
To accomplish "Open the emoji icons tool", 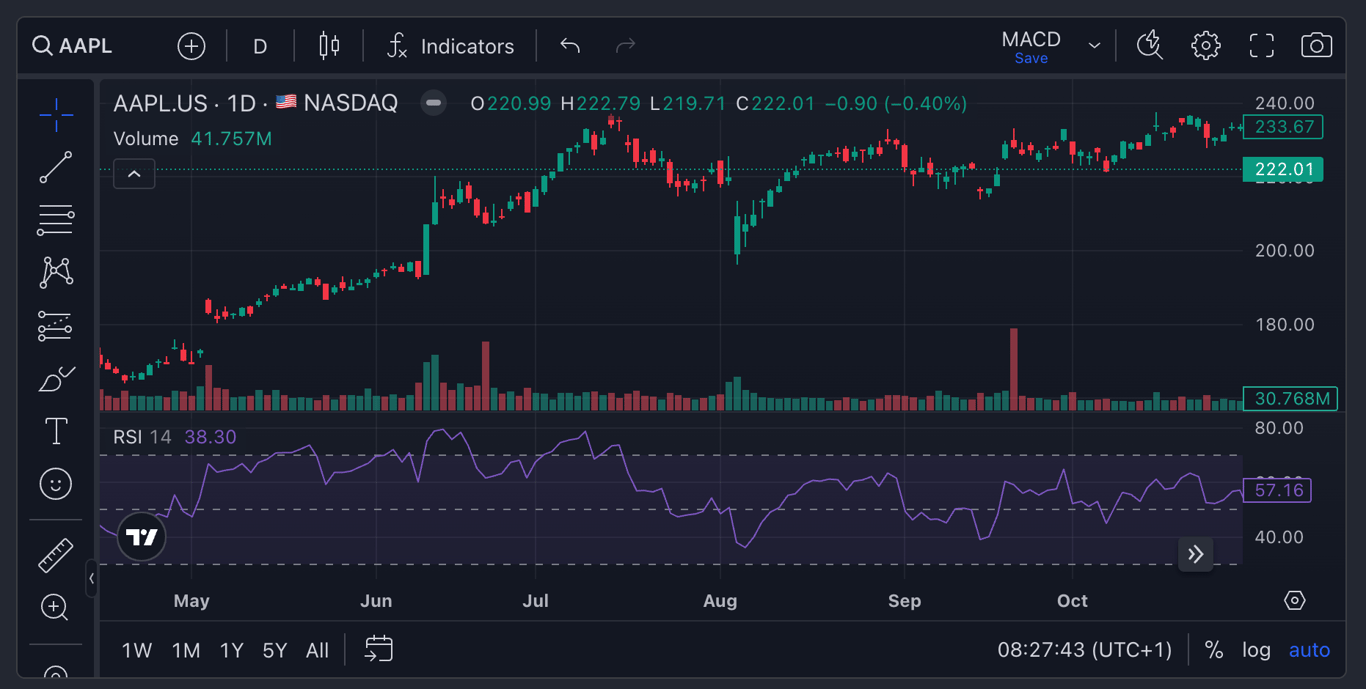I will coord(56,484).
